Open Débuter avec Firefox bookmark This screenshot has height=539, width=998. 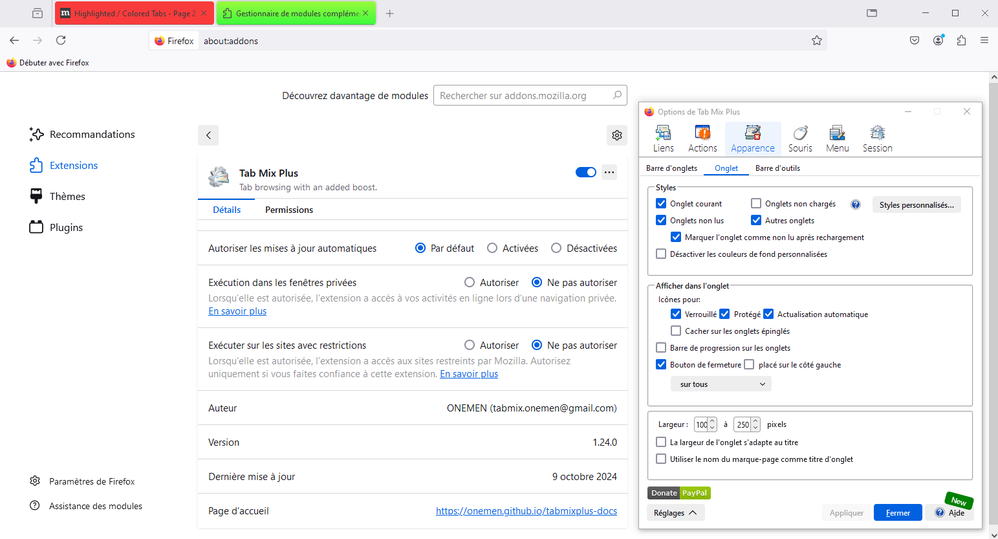[x=48, y=62]
